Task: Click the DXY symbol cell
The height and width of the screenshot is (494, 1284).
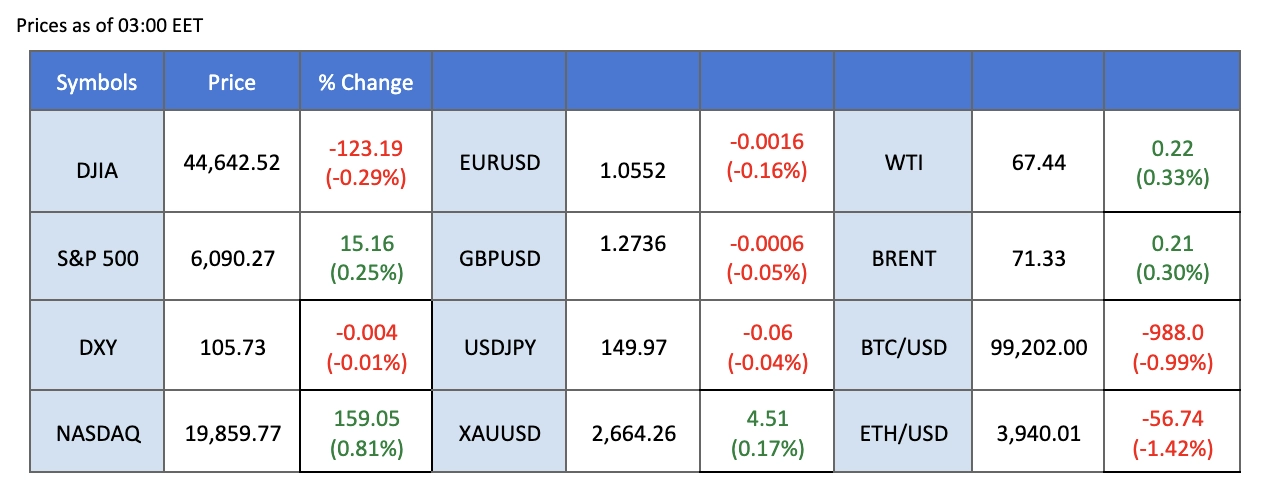Action: pyautogui.click(x=97, y=347)
